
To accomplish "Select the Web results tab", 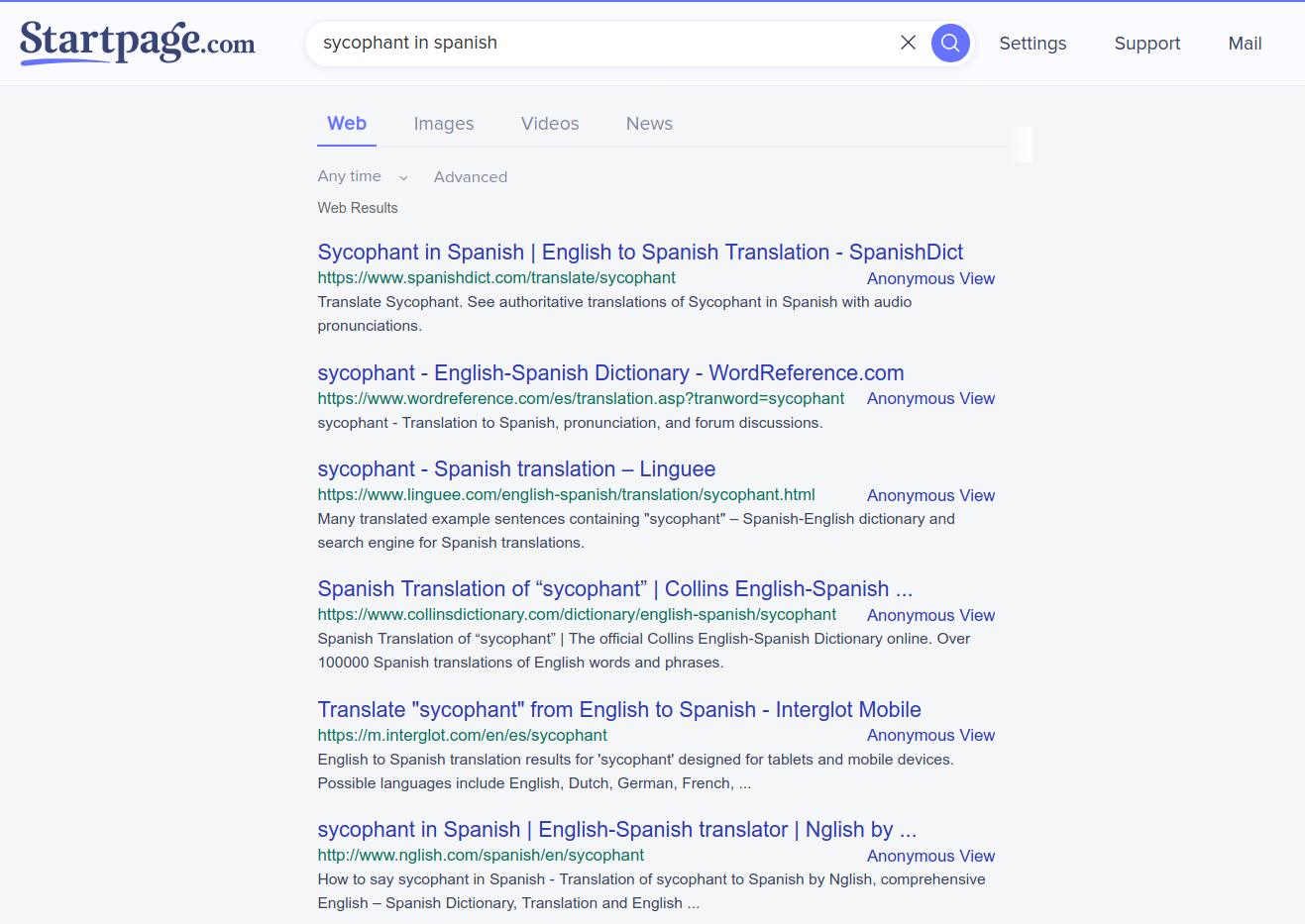I will (347, 124).
